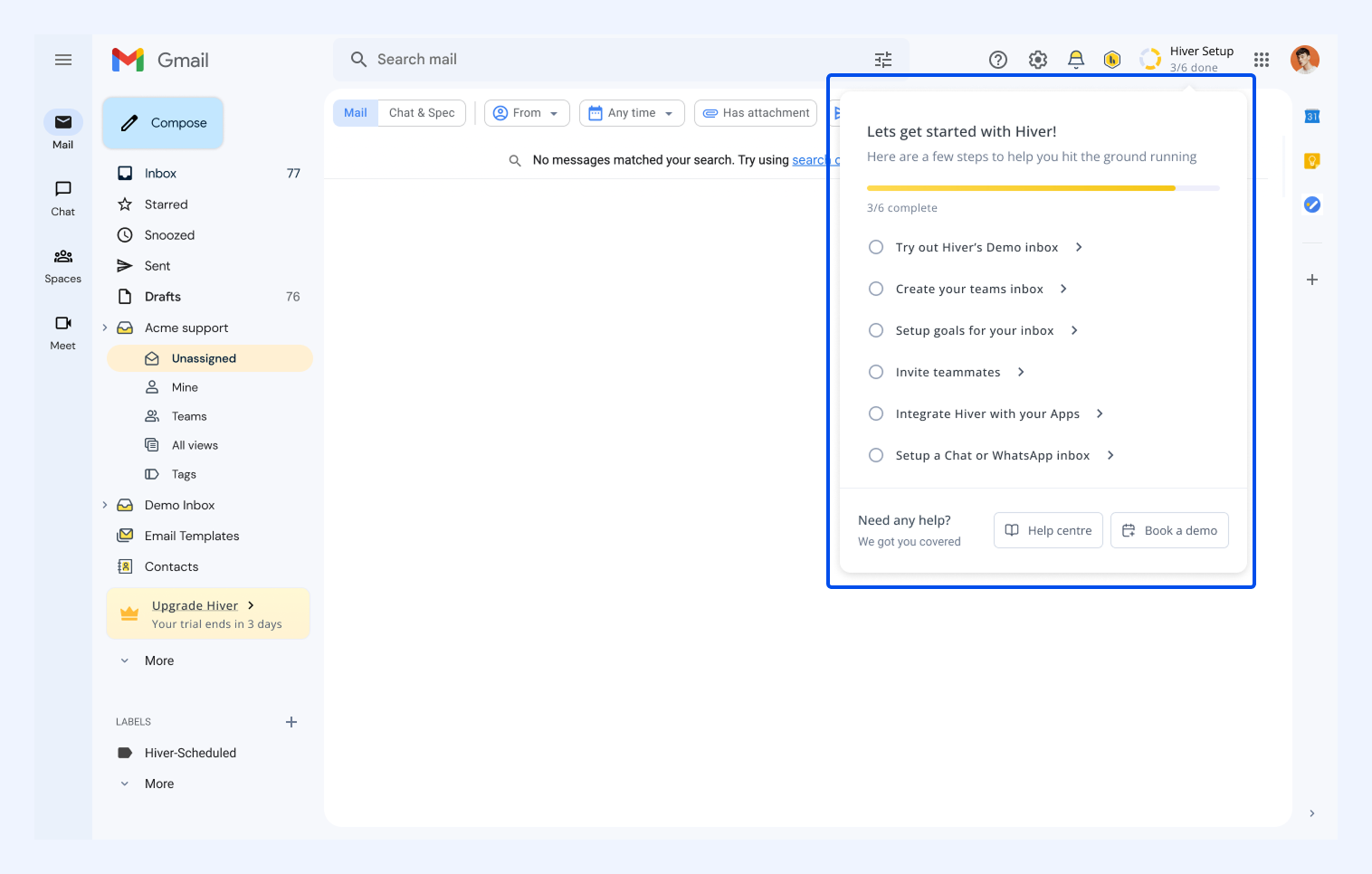Show search options filter icon
This screenshot has height=874, width=1372.
point(883,60)
